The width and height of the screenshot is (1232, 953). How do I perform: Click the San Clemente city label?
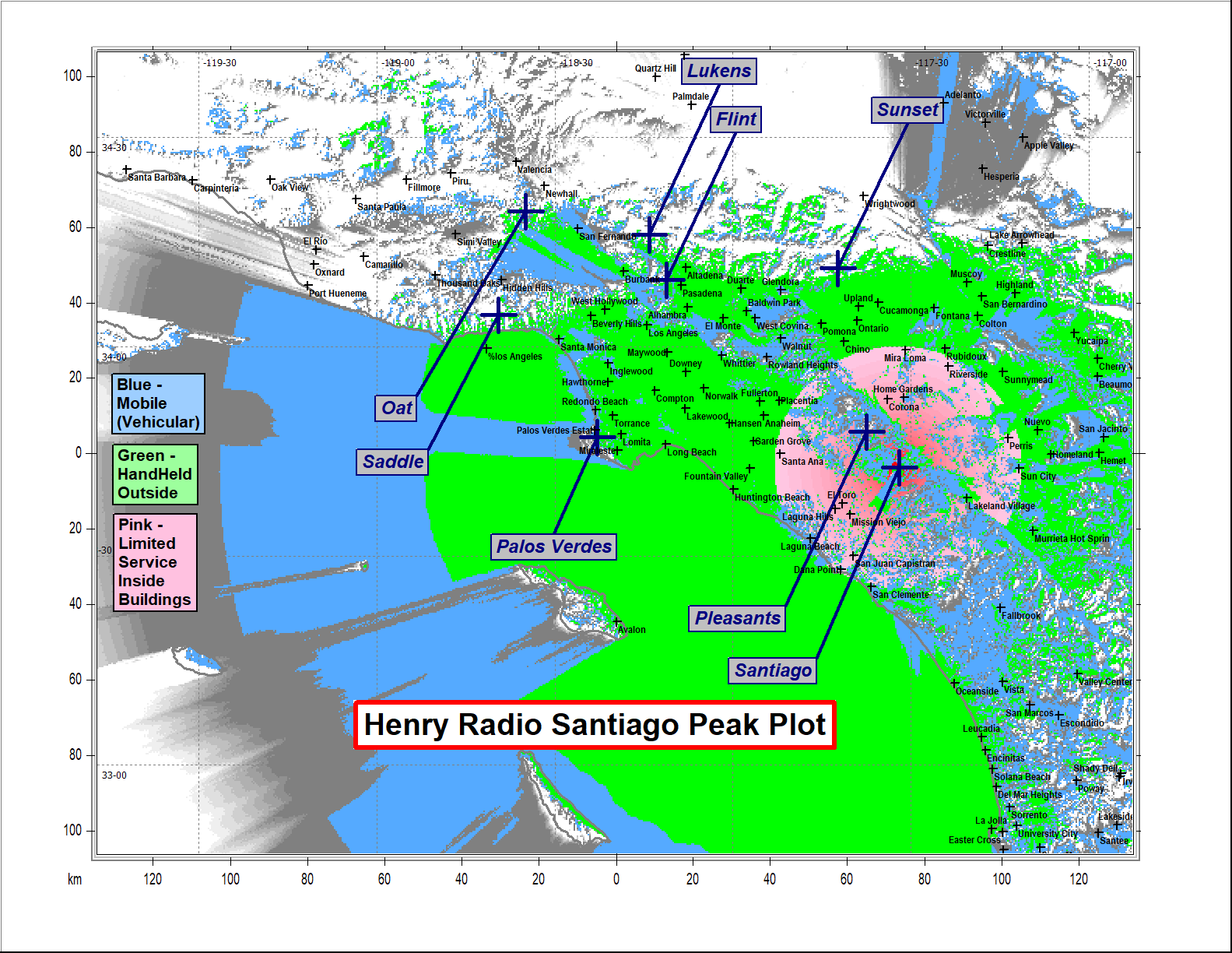pos(901,595)
